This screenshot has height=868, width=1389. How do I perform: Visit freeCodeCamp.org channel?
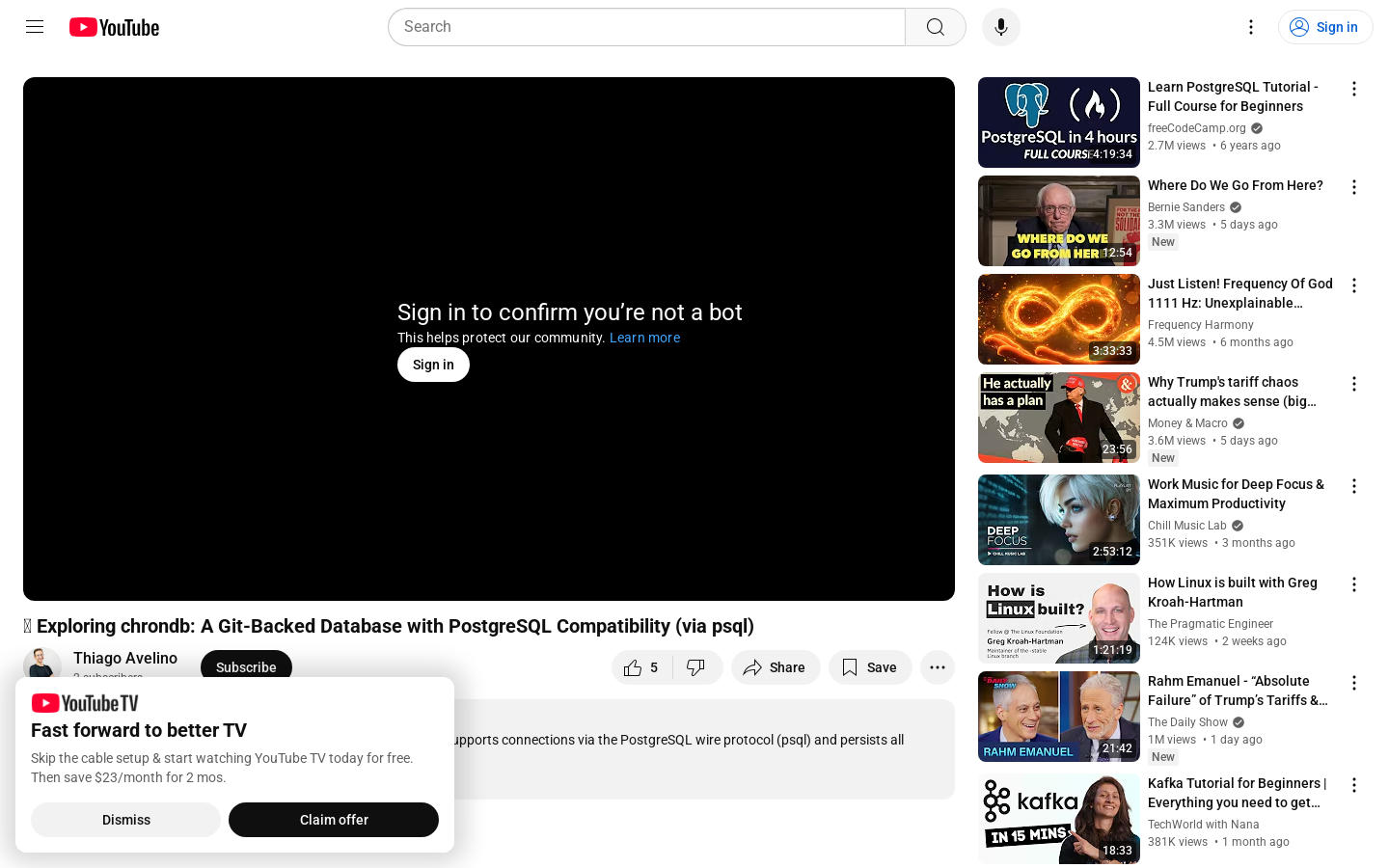[x=1197, y=128]
